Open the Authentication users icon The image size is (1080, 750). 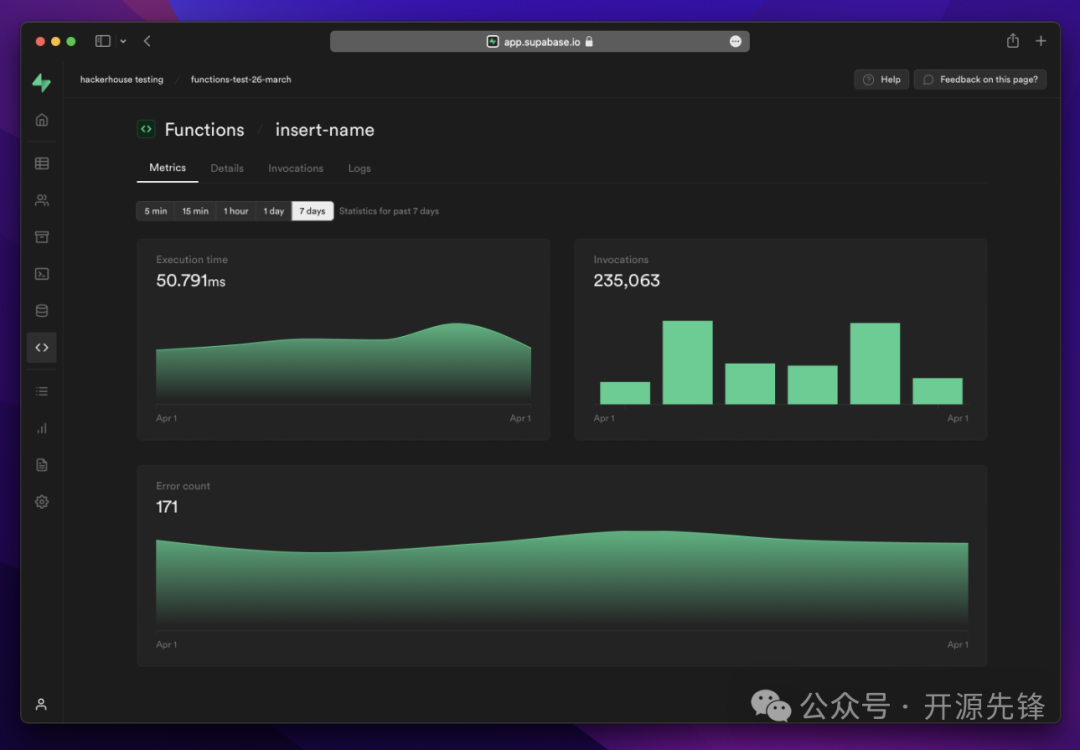(x=42, y=200)
